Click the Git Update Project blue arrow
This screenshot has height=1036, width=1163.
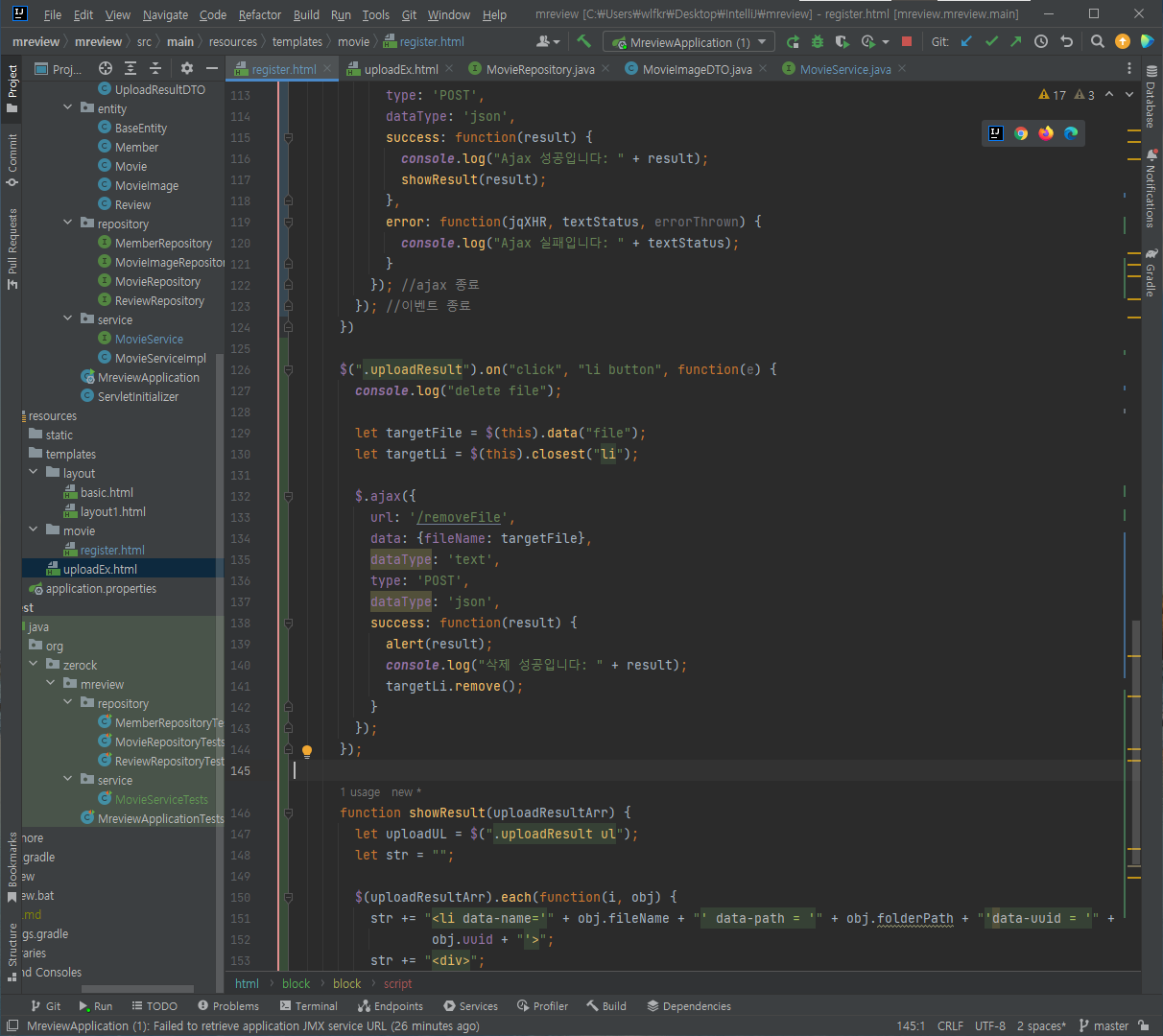(966, 41)
